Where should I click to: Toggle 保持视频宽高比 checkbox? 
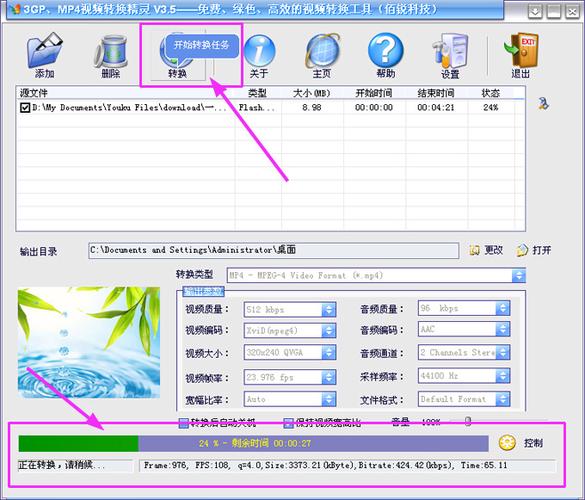(288, 423)
